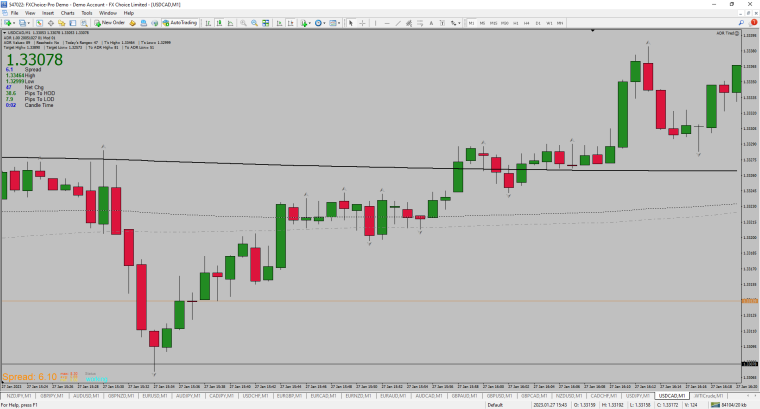Open the Insert menu

pyautogui.click(x=48, y=13)
